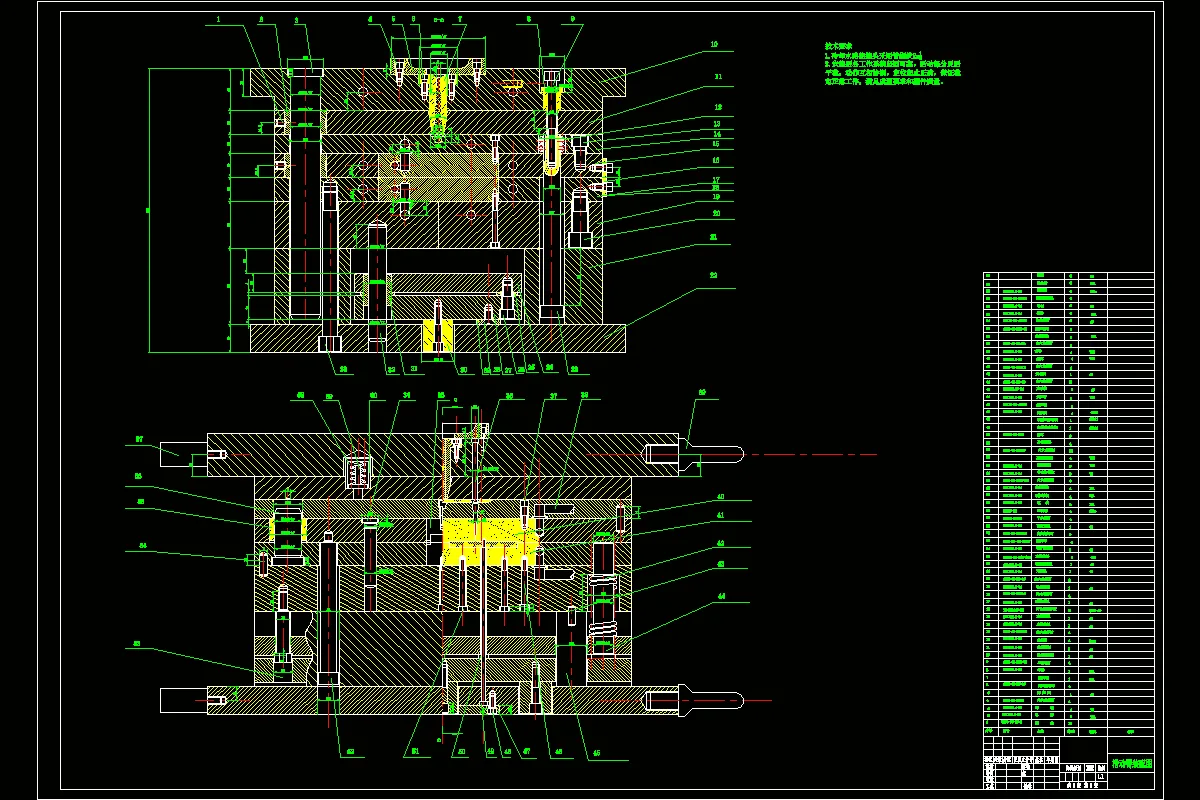Image resolution: width=1200 pixels, height=800 pixels.
Task: Select part callout 11
Action: (x=718, y=76)
